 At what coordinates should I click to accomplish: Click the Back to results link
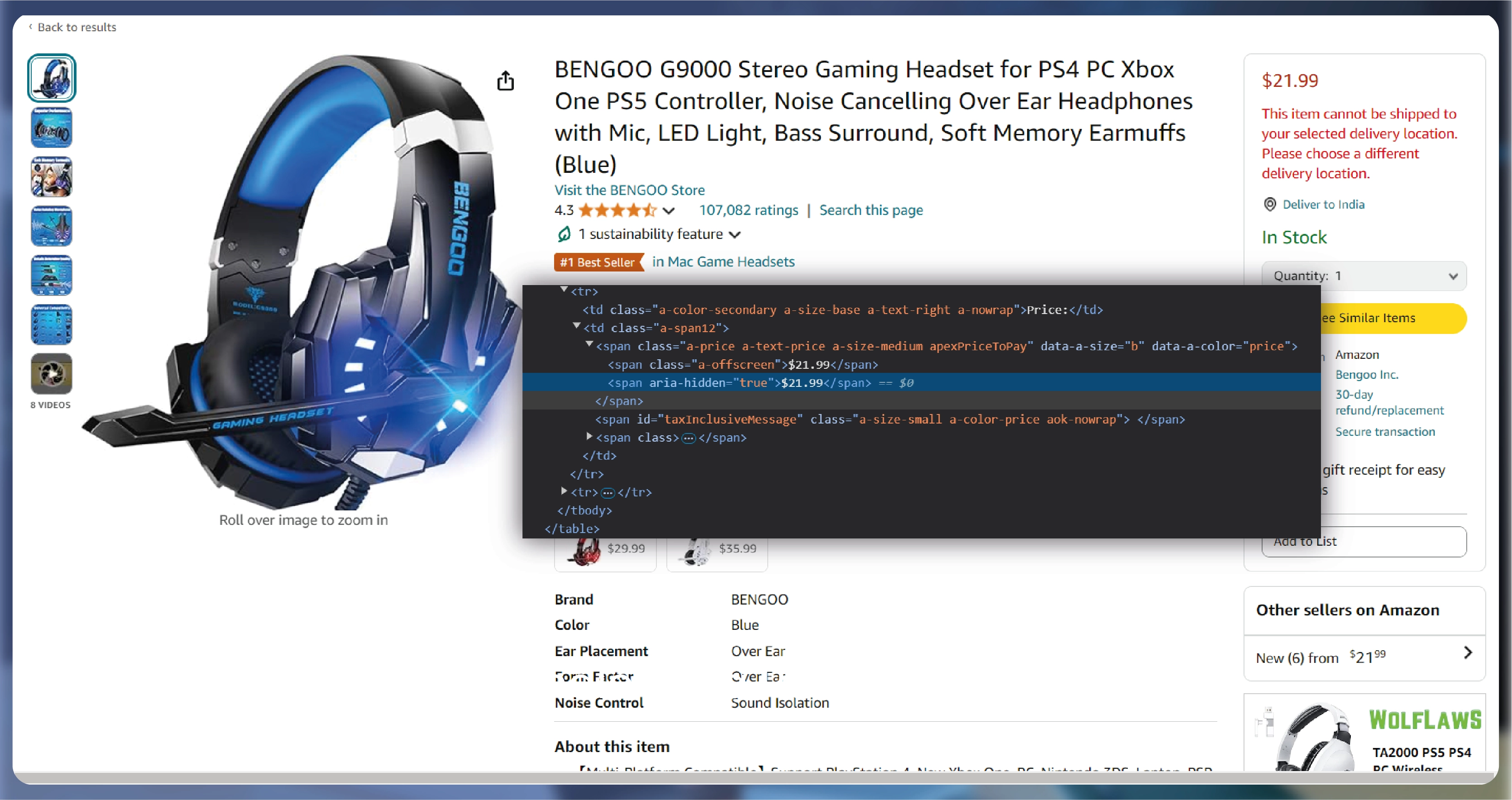(73, 27)
